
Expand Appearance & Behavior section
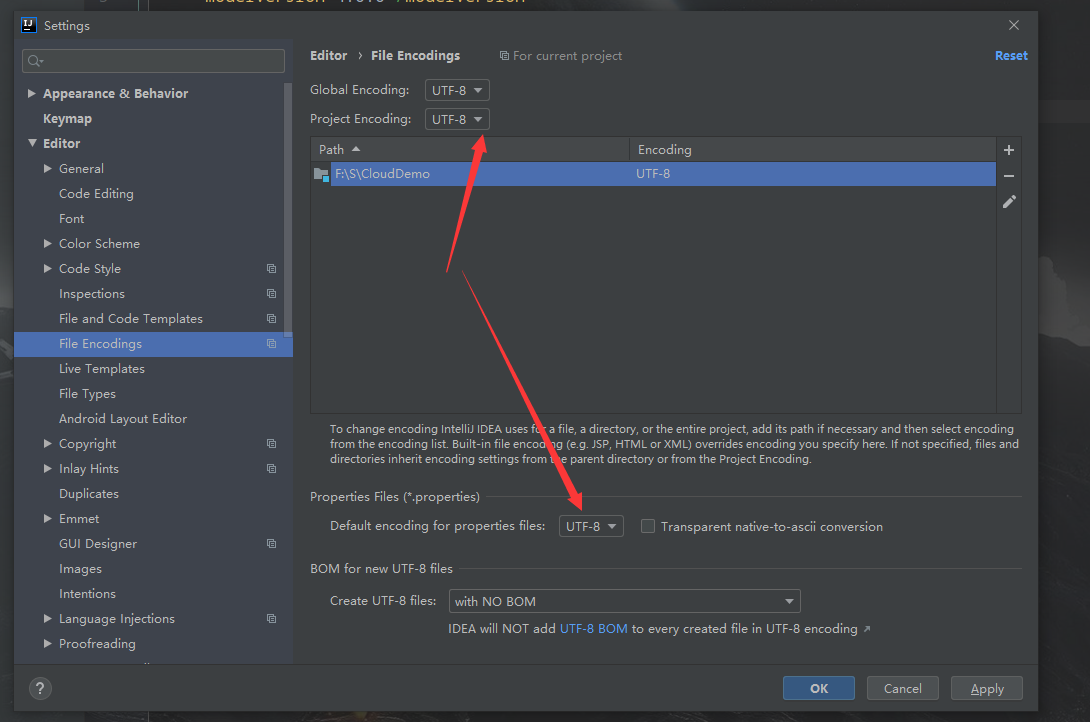coord(31,94)
